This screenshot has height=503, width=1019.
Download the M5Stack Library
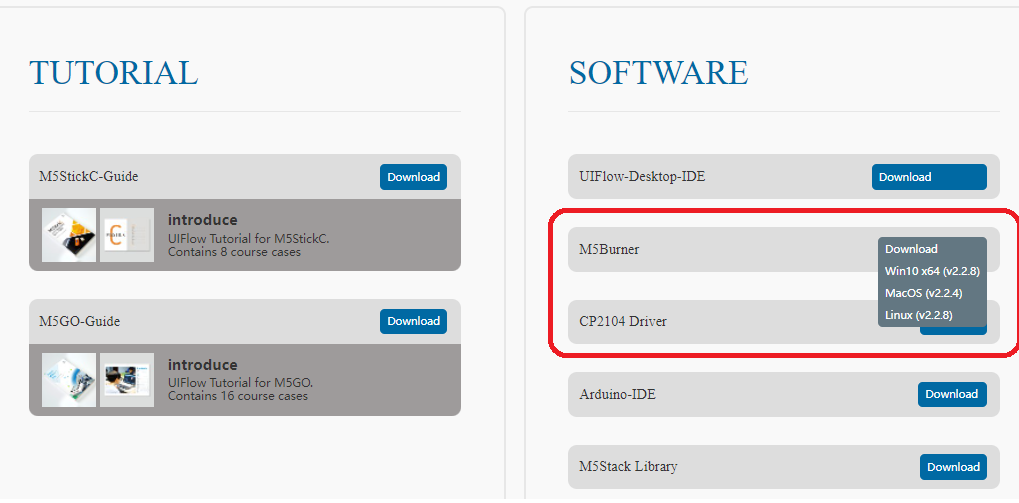click(953, 467)
